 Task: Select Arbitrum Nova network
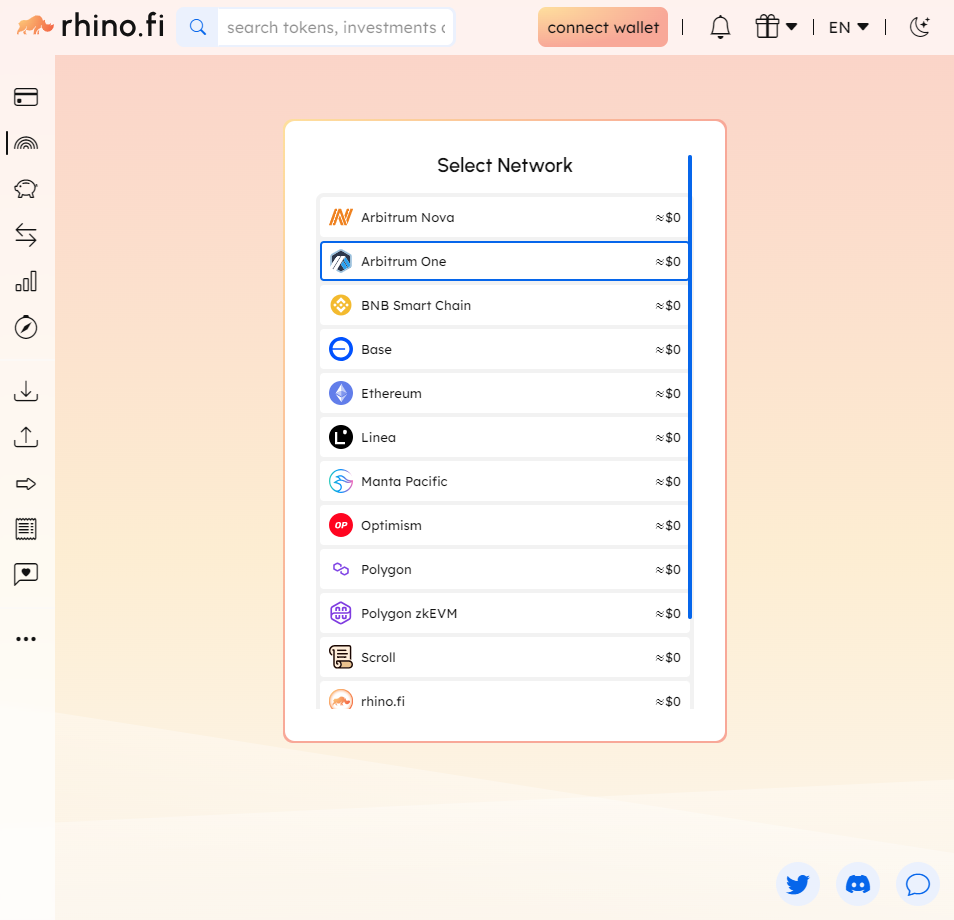[504, 217]
